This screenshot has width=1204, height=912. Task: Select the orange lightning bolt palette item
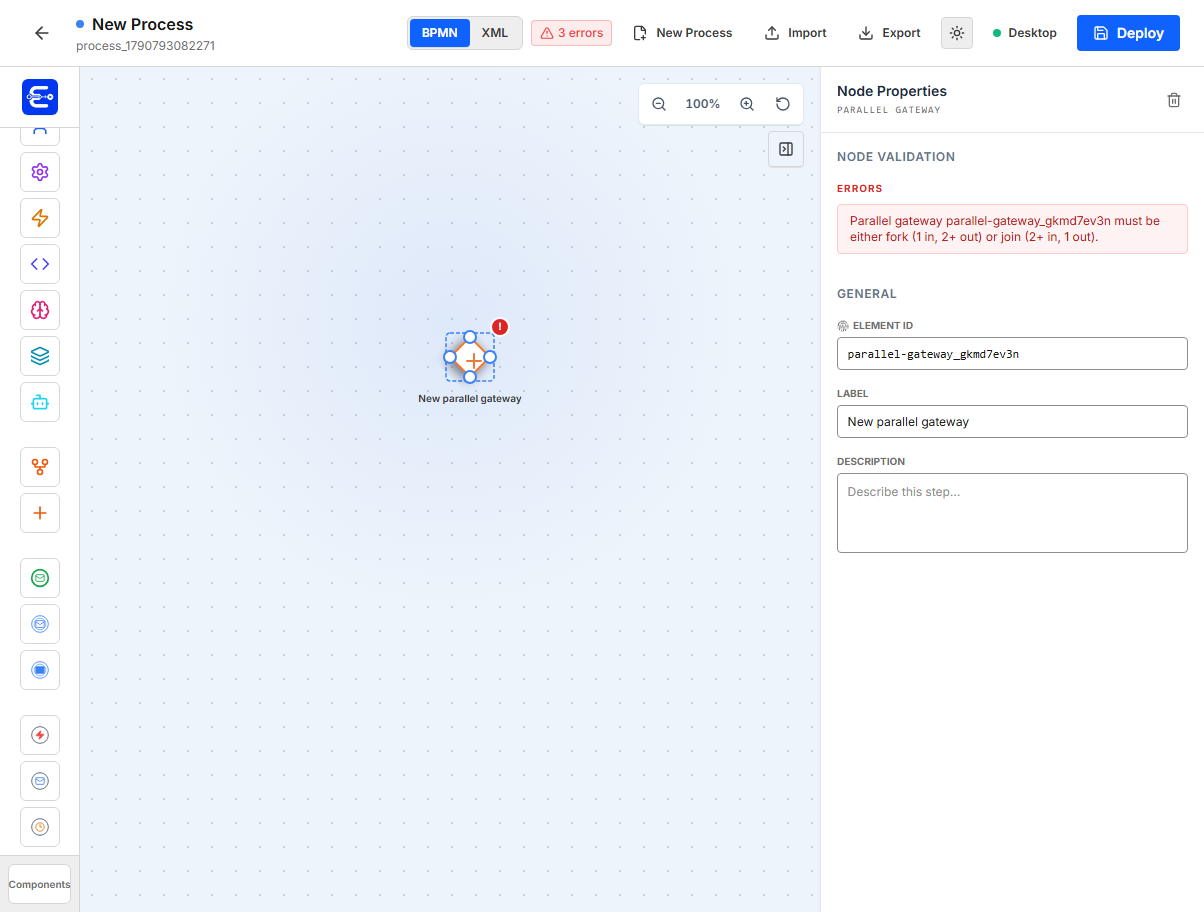pyautogui.click(x=40, y=218)
